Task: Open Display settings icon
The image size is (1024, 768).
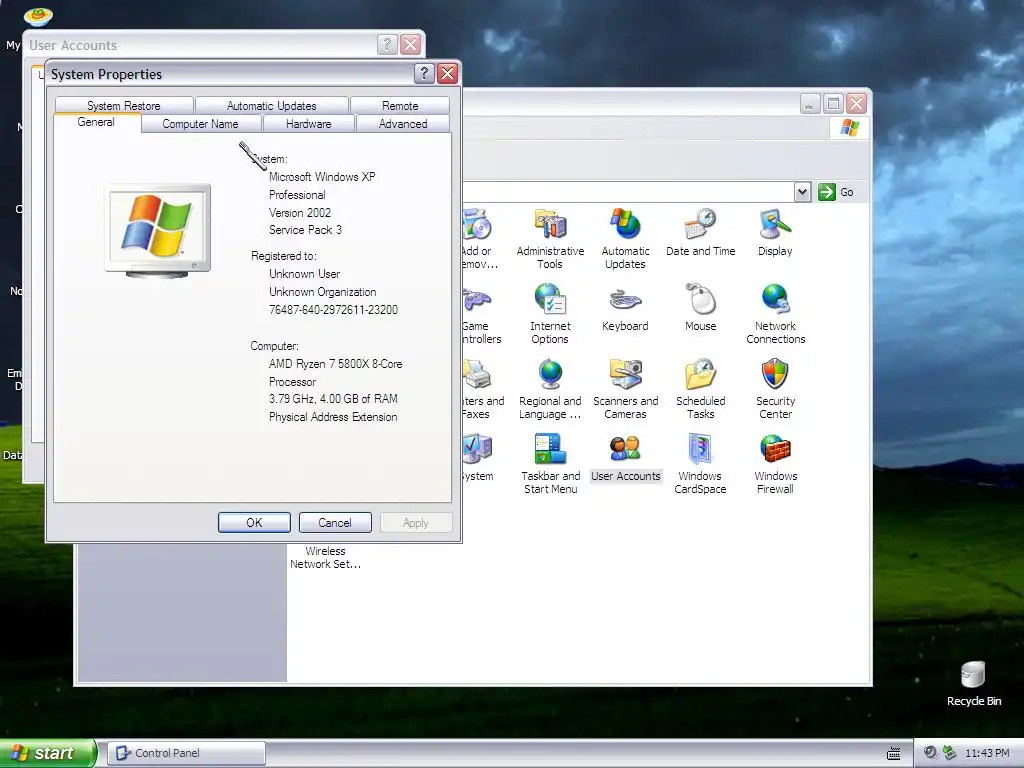Action: point(775,232)
